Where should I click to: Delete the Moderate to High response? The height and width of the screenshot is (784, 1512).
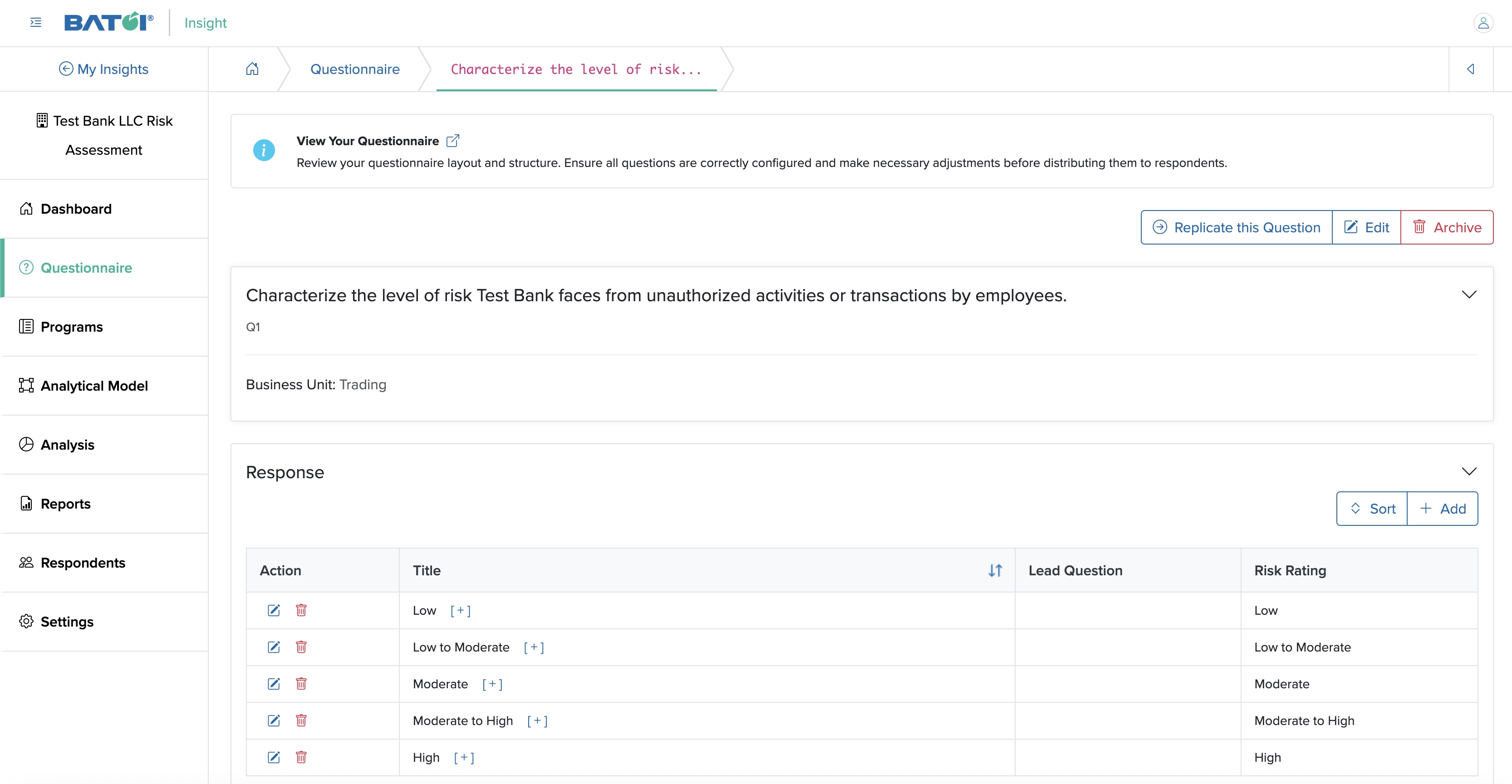point(301,720)
